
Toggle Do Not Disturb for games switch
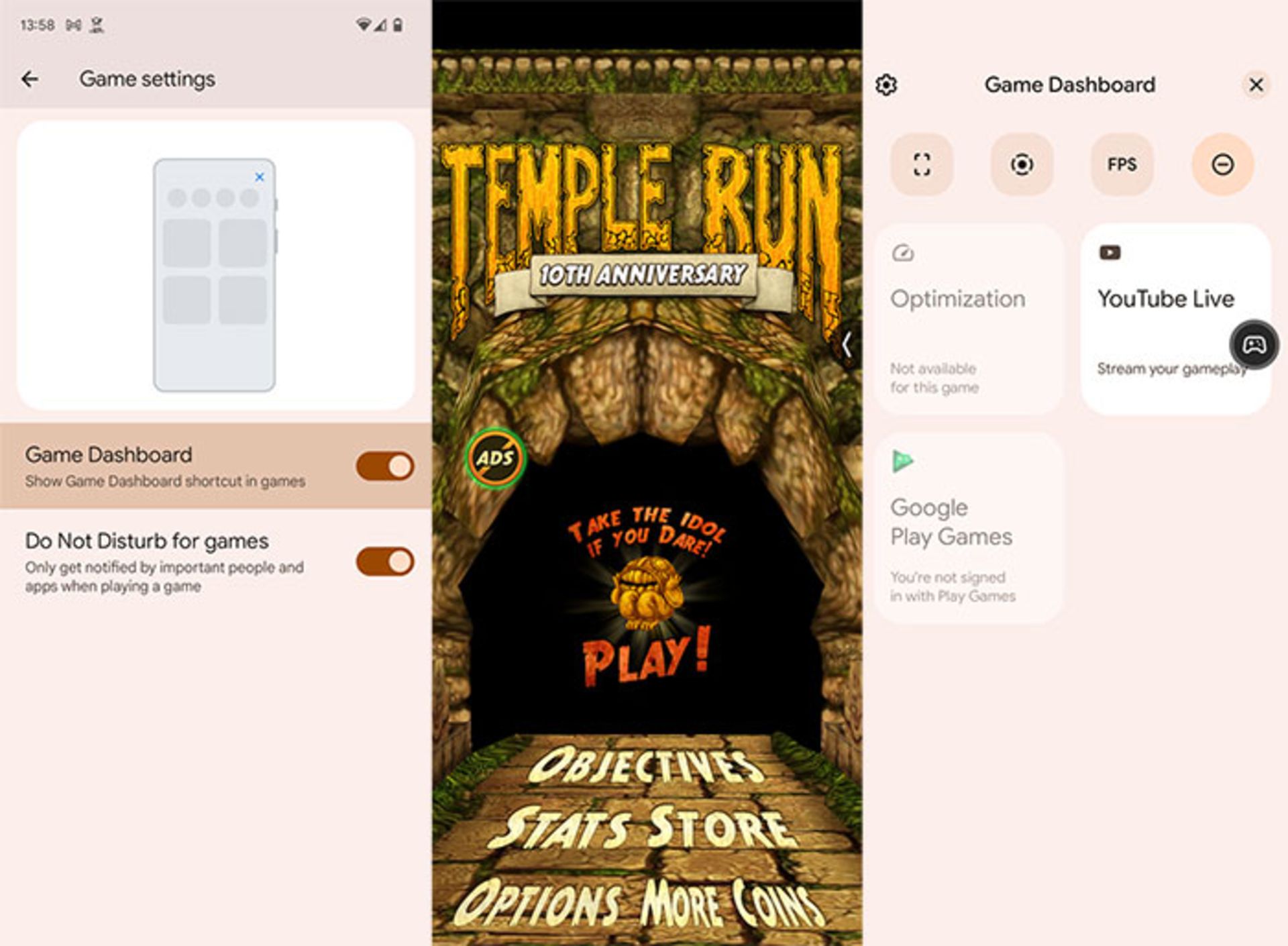coord(385,562)
